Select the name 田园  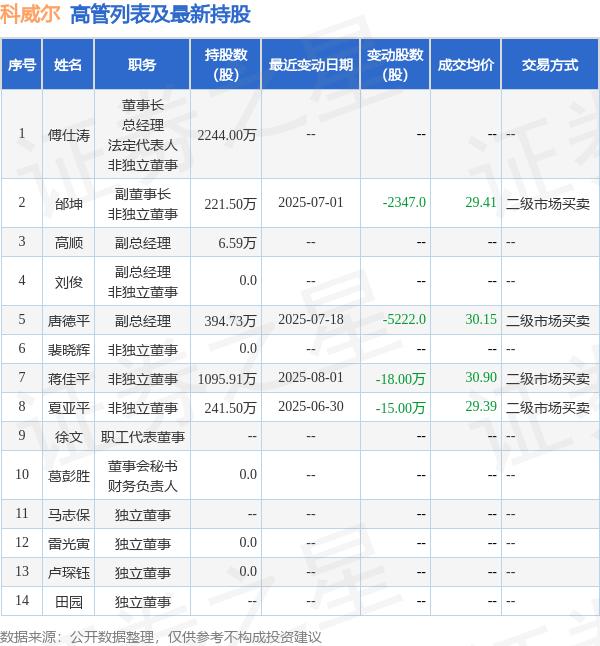pyautogui.click(x=69, y=602)
